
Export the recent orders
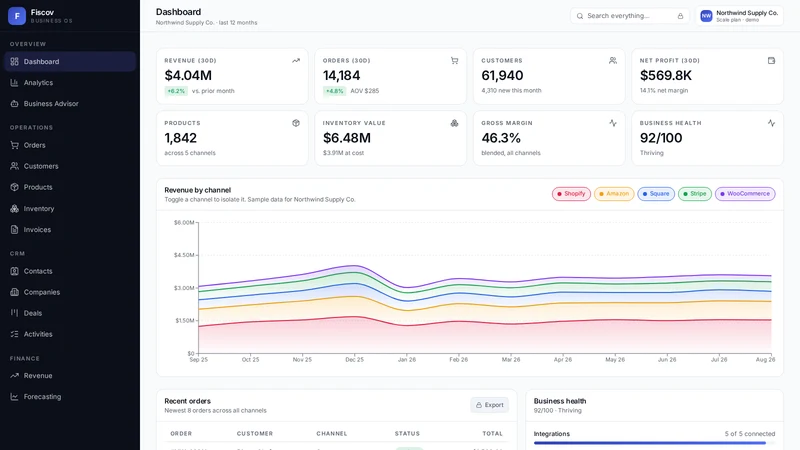[x=489, y=405]
